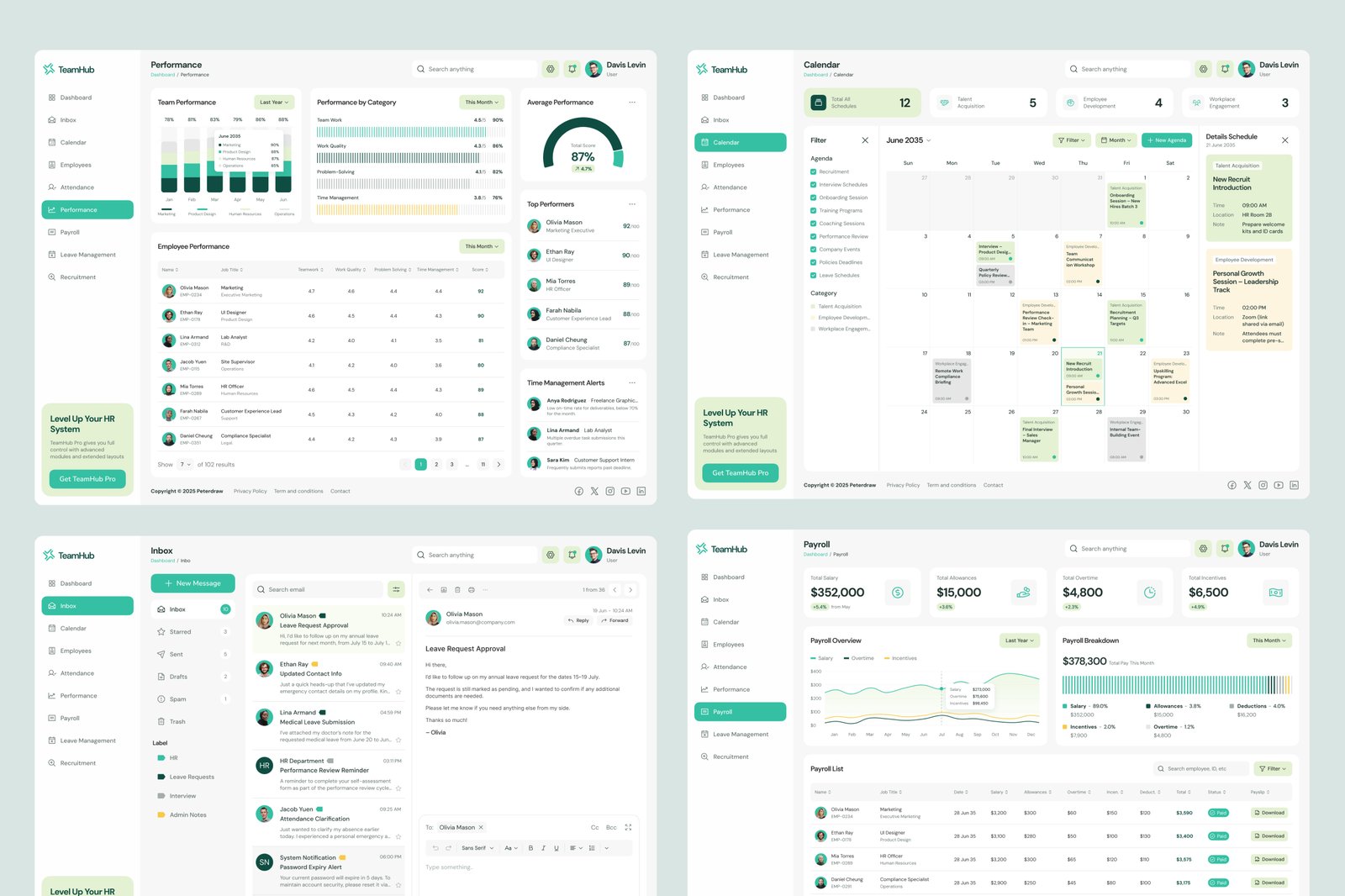
Task: Uncheck the Leave Schedules agenda checkbox
Action: pyautogui.click(x=813, y=275)
